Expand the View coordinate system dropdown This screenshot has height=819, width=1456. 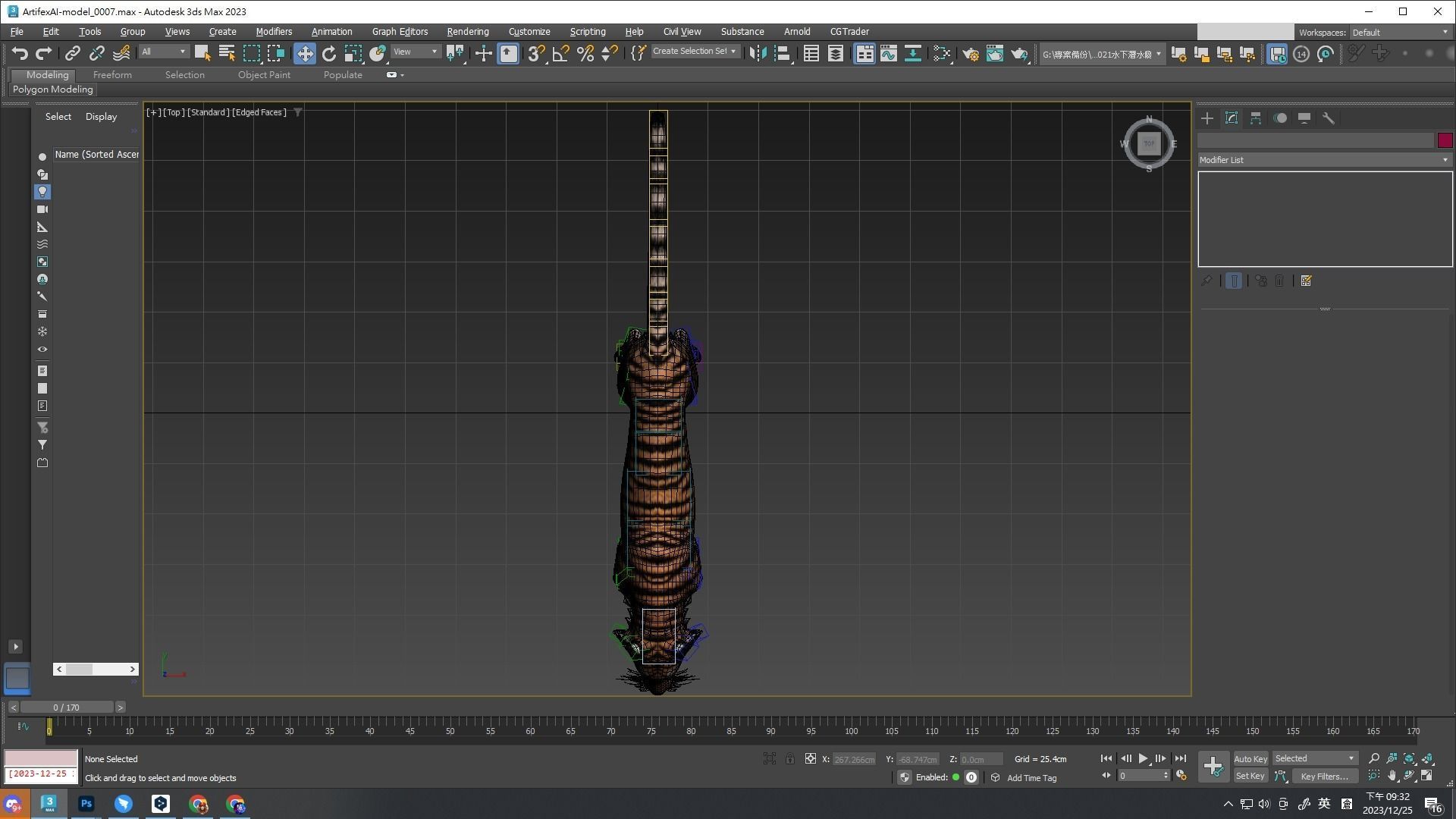[416, 52]
